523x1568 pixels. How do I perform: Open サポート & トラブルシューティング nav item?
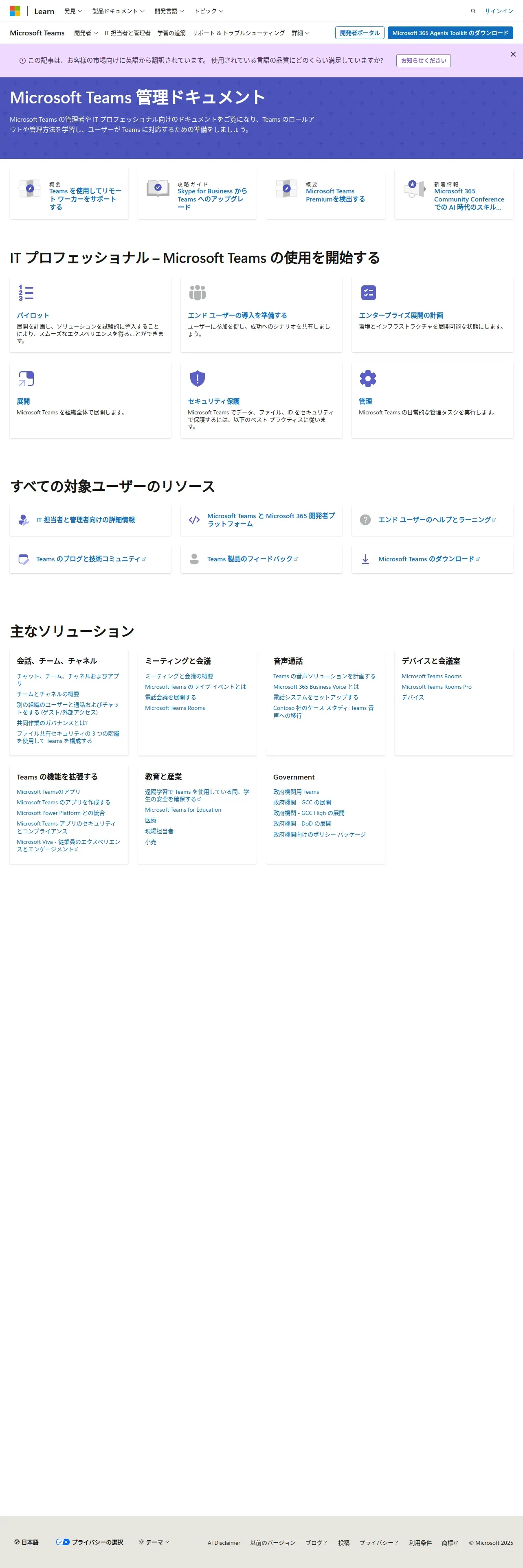pos(238,33)
